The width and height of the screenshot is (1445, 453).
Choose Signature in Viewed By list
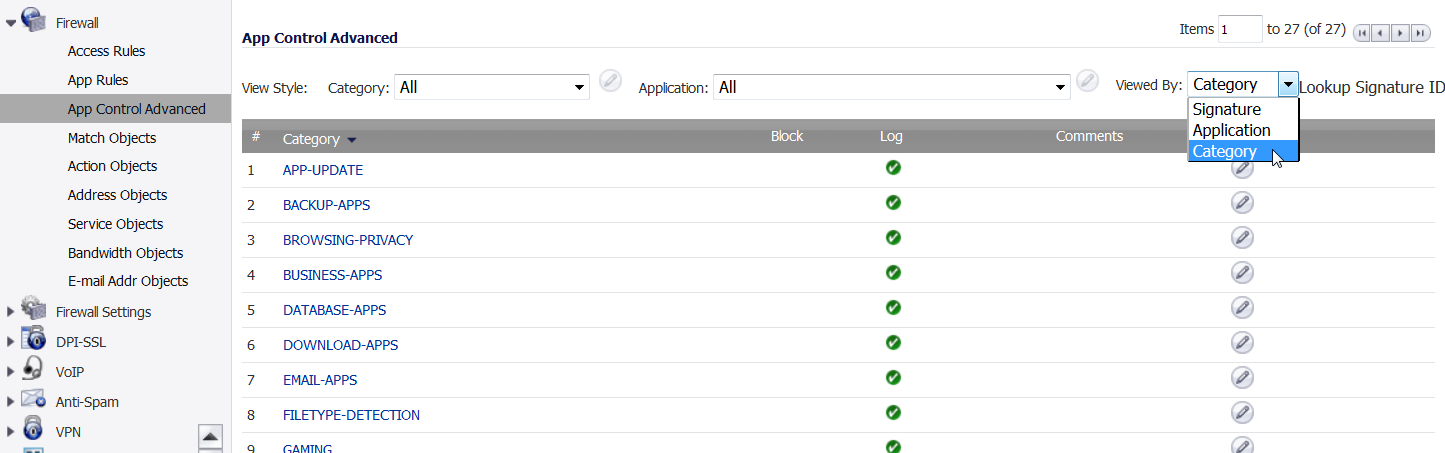click(x=1243, y=109)
